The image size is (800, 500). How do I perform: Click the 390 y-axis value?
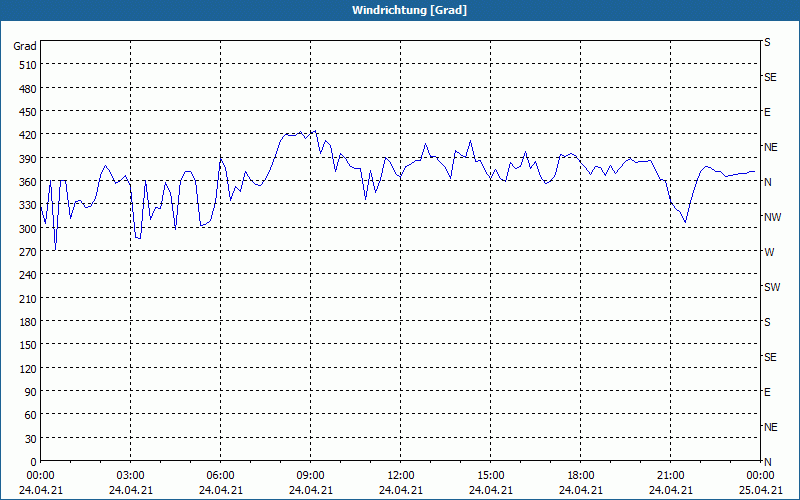pos(28,159)
